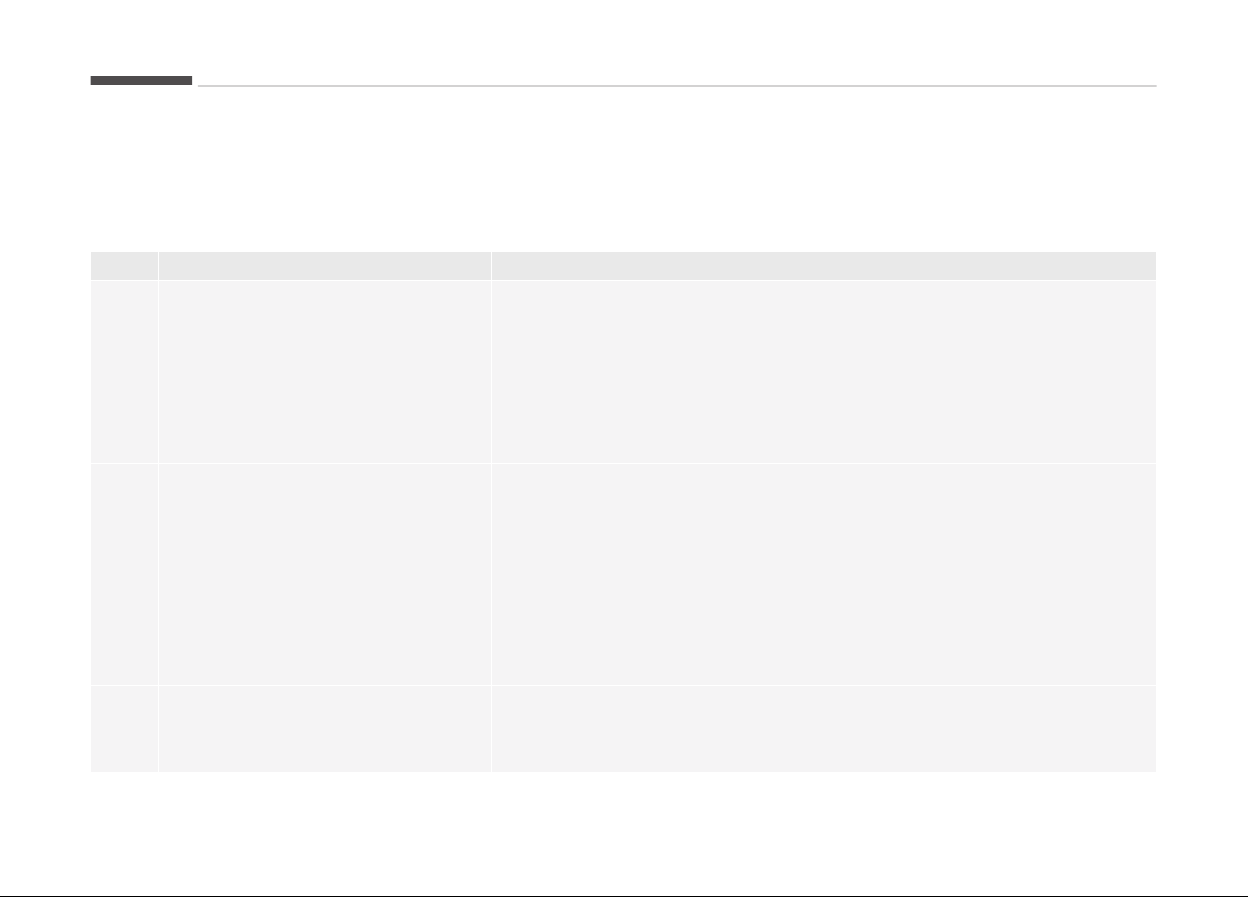The height and width of the screenshot is (897, 1248).
Task: Click the narrow cell in first body row
Action: tap(124, 371)
